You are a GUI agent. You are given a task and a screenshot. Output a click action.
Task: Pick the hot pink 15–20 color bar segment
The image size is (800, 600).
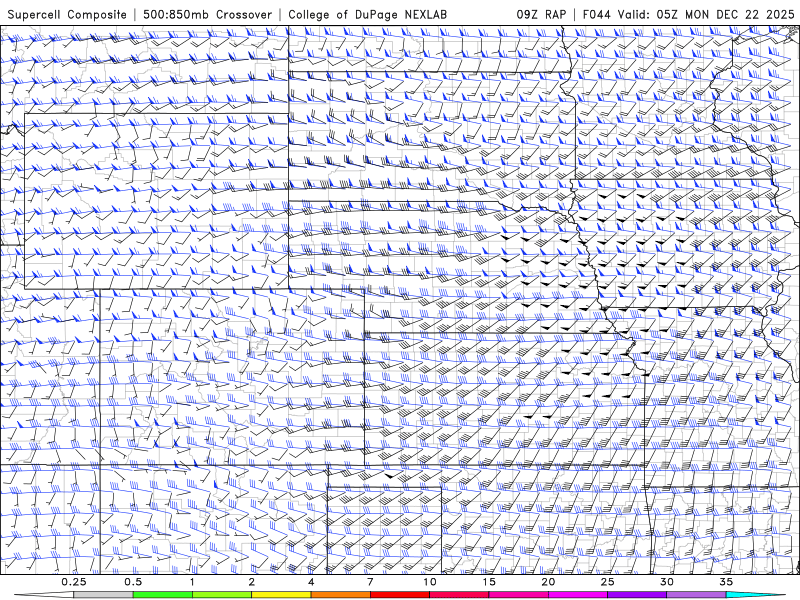[518, 595]
